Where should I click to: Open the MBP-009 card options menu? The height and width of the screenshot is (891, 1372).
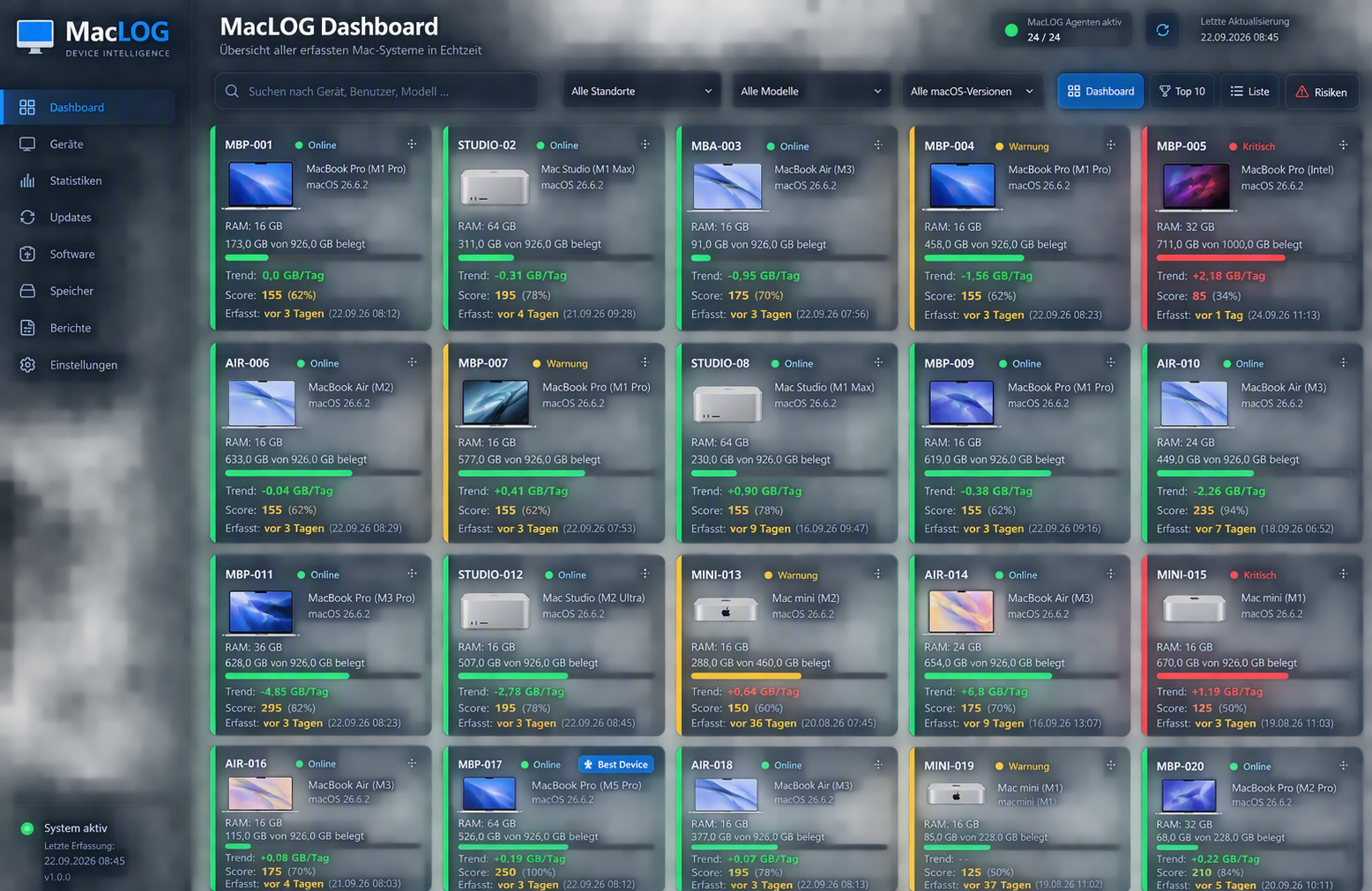pyautogui.click(x=1111, y=362)
